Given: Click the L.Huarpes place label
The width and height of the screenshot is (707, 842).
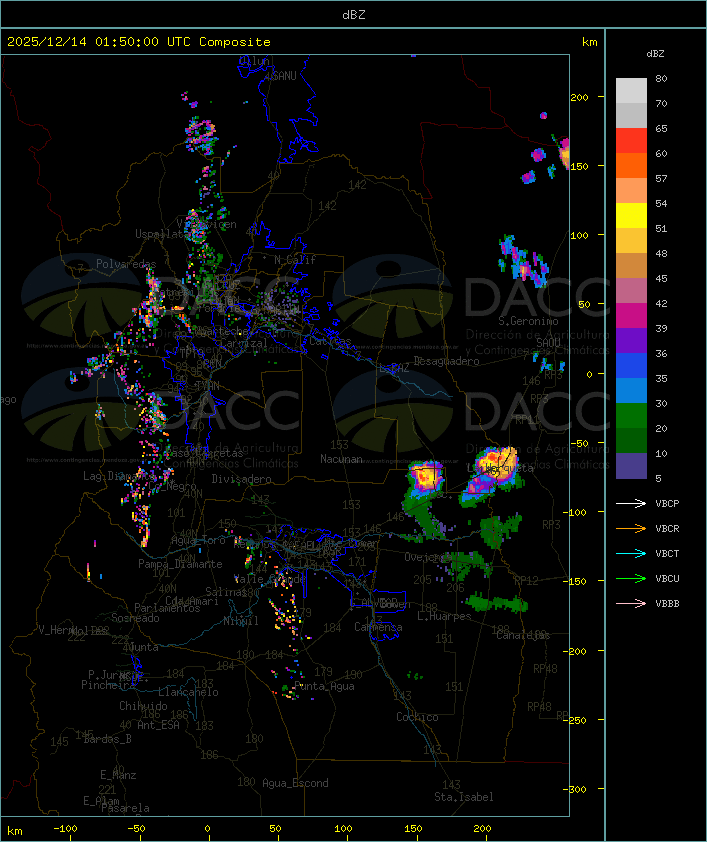Looking at the screenshot, I should [x=444, y=616].
